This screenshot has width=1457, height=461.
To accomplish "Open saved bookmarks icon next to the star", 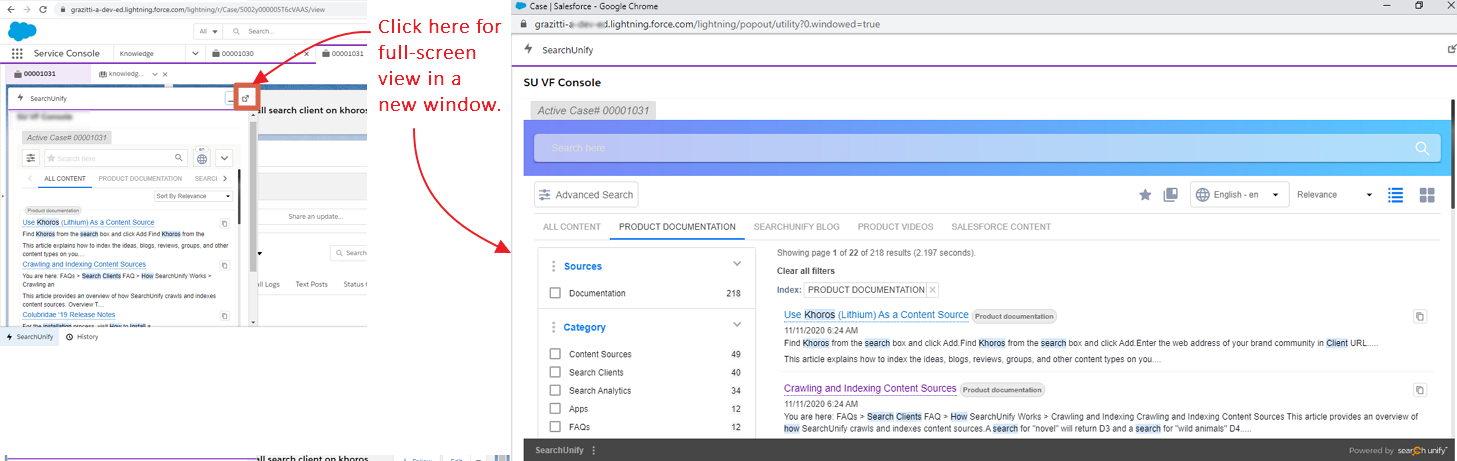I will (1170, 195).
